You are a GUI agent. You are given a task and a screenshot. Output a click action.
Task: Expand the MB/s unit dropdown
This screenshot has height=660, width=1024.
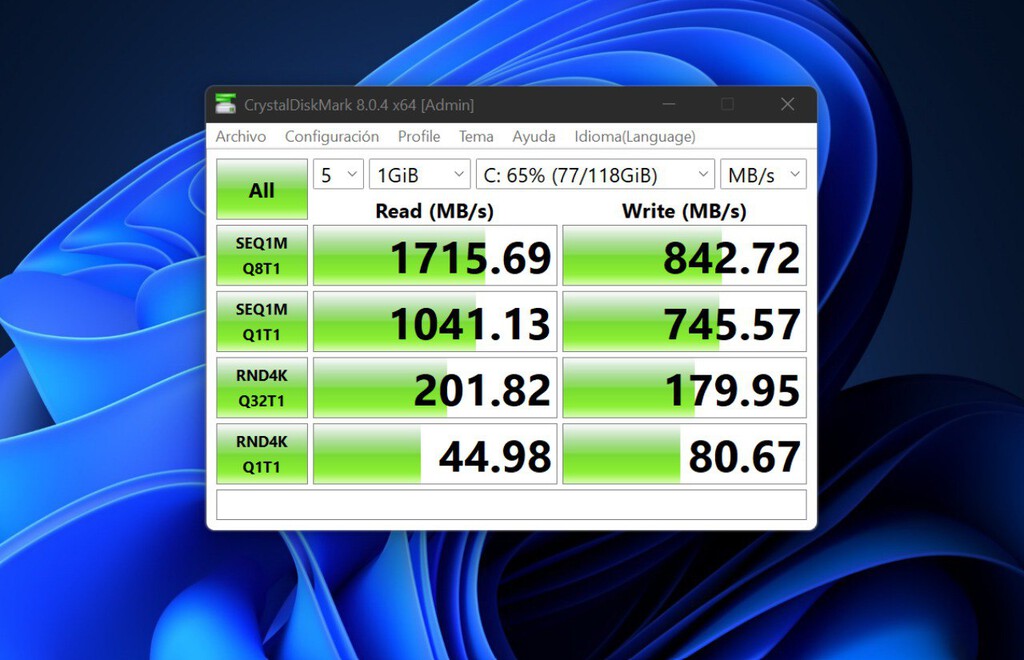coord(763,175)
